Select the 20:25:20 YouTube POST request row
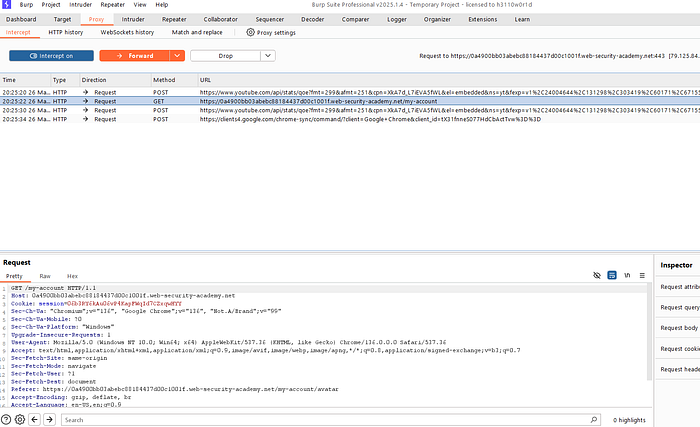Image resolution: width=700 pixels, height=427 pixels. (x=350, y=92)
